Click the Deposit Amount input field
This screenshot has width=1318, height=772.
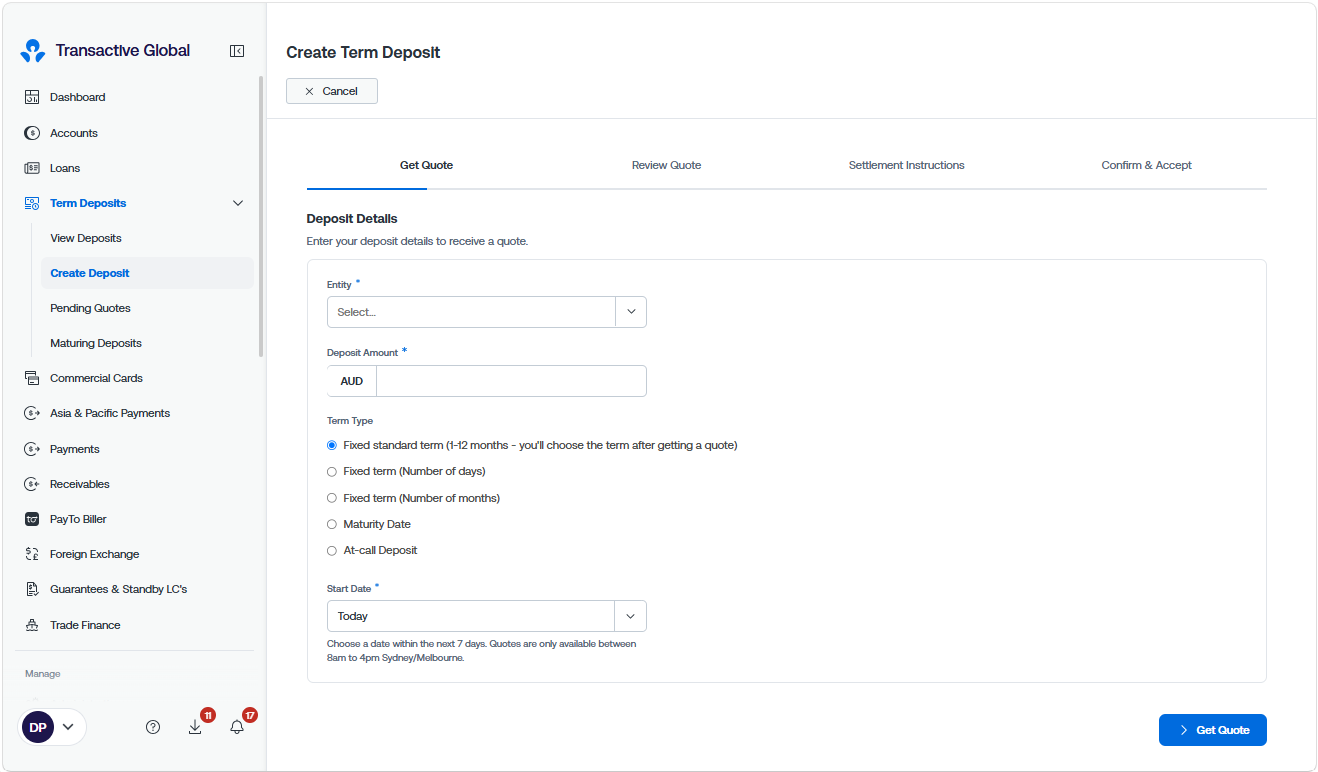511,381
